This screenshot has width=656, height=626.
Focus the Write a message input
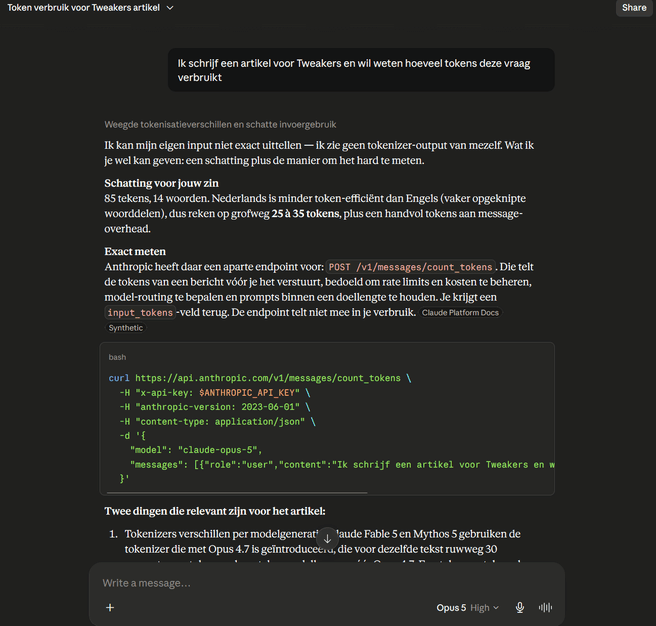pyautogui.click(x=326, y=583)
